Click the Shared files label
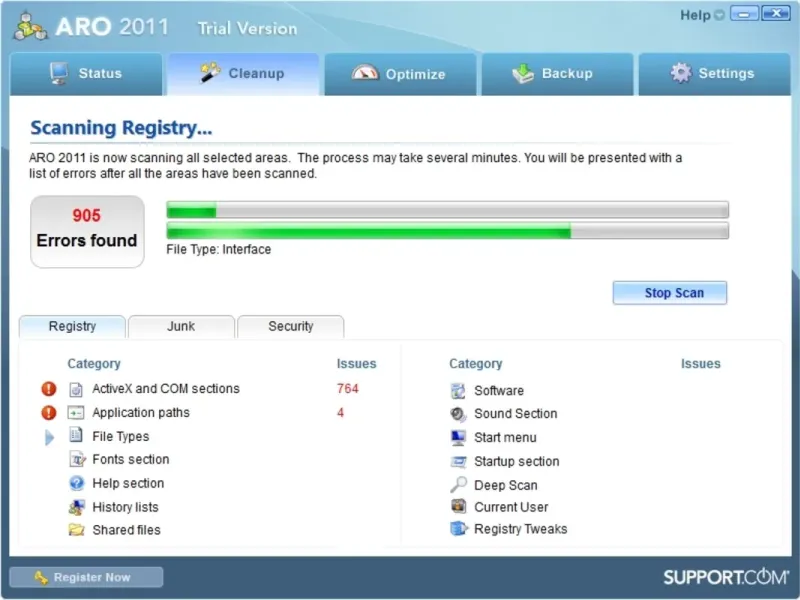The image size is (800, 600). [127, 530]
